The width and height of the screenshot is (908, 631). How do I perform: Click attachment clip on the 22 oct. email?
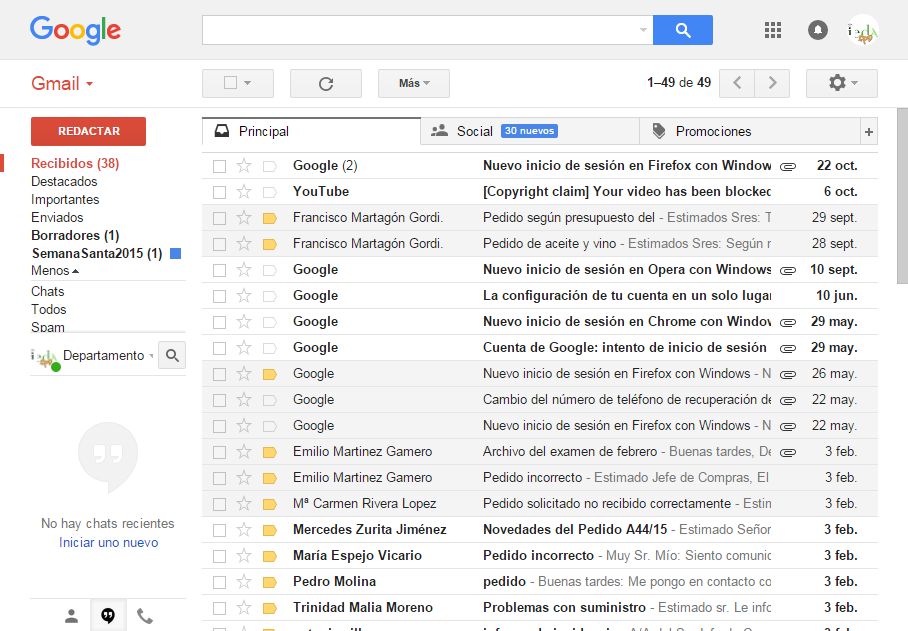click(x=788, y=167)
